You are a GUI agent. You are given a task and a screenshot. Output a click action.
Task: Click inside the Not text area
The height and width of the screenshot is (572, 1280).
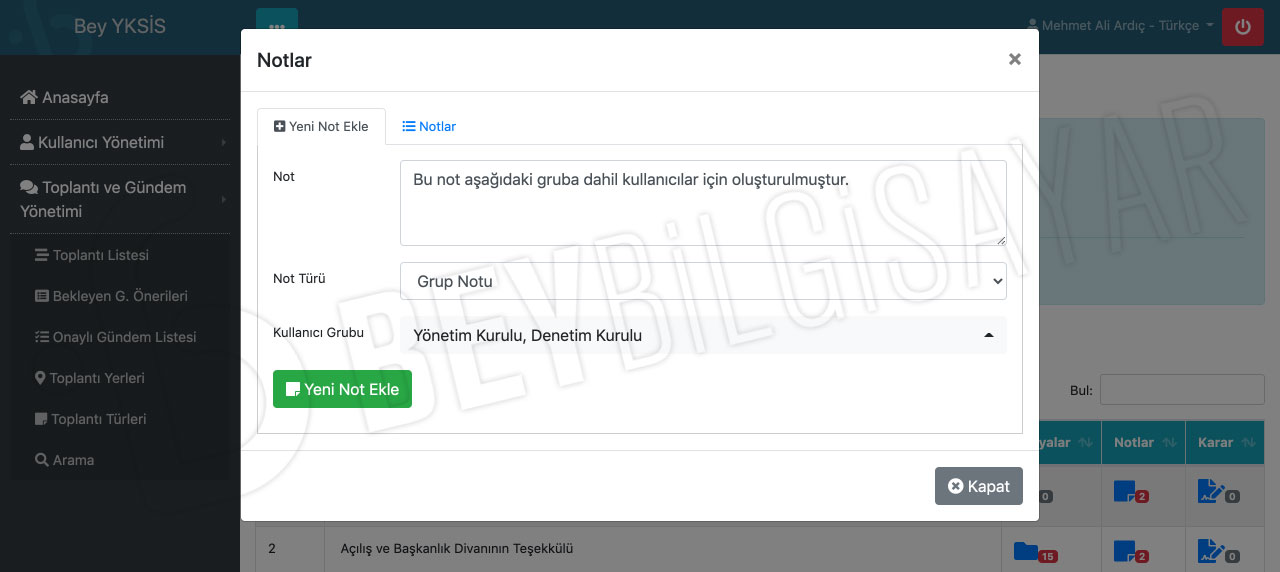point(702,203)
